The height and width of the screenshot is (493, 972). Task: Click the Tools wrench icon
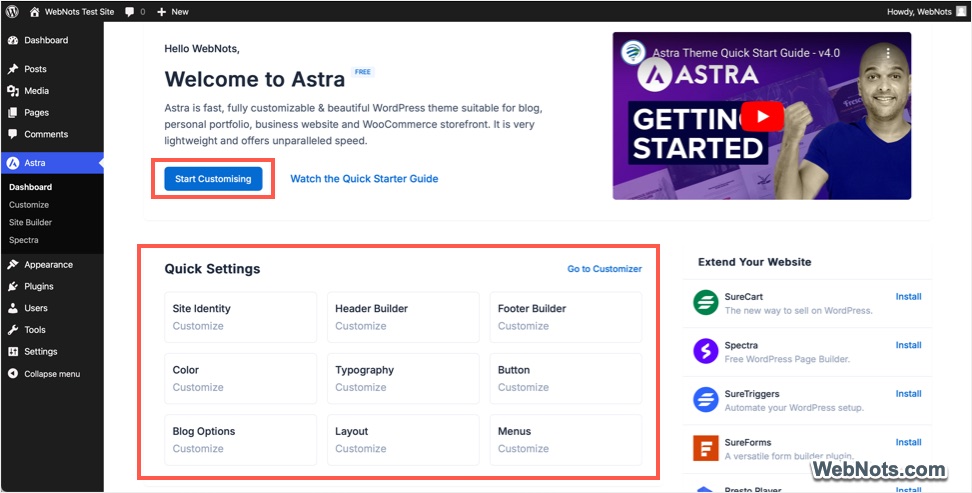13,330
